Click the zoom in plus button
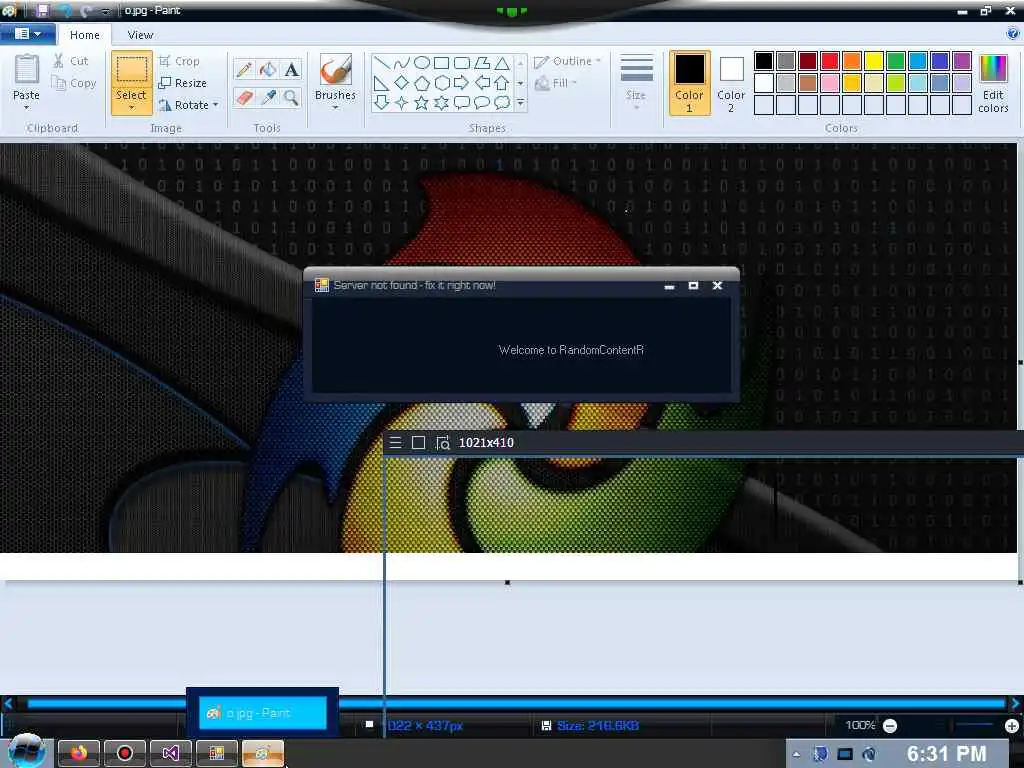1024x768 pixels. point(1012,726)
